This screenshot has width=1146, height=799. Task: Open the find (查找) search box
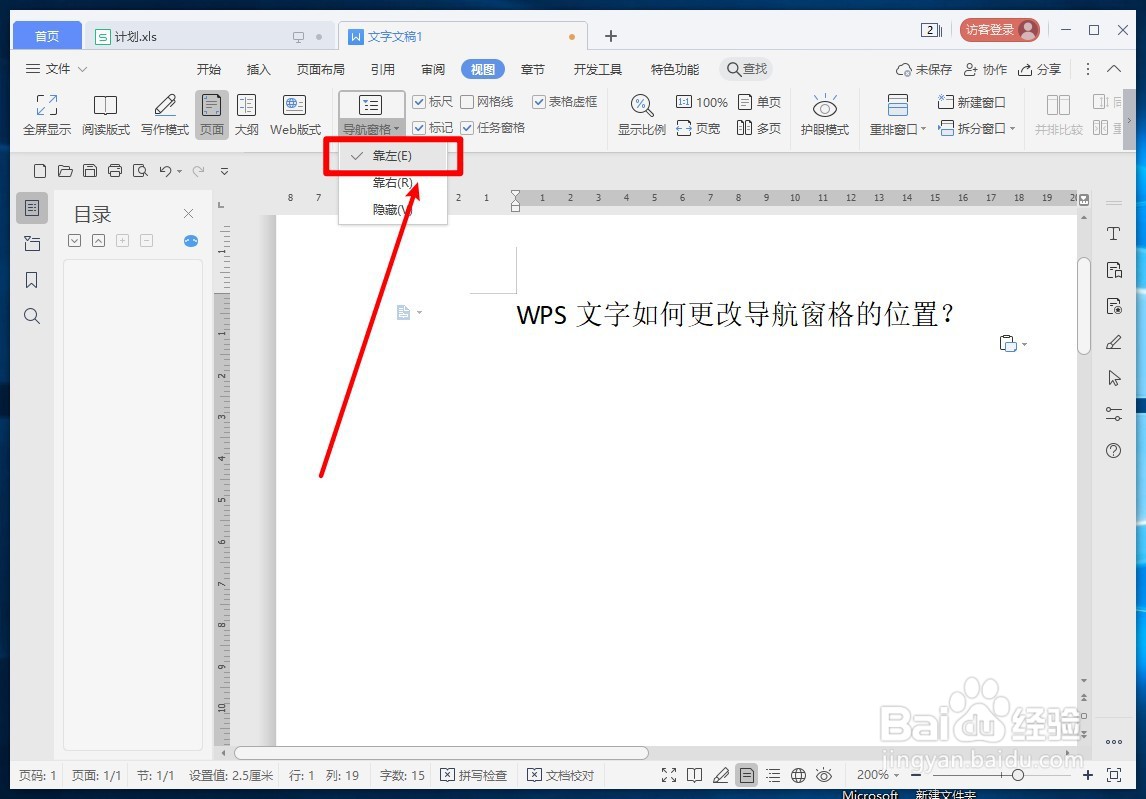(x=747, y=69)
